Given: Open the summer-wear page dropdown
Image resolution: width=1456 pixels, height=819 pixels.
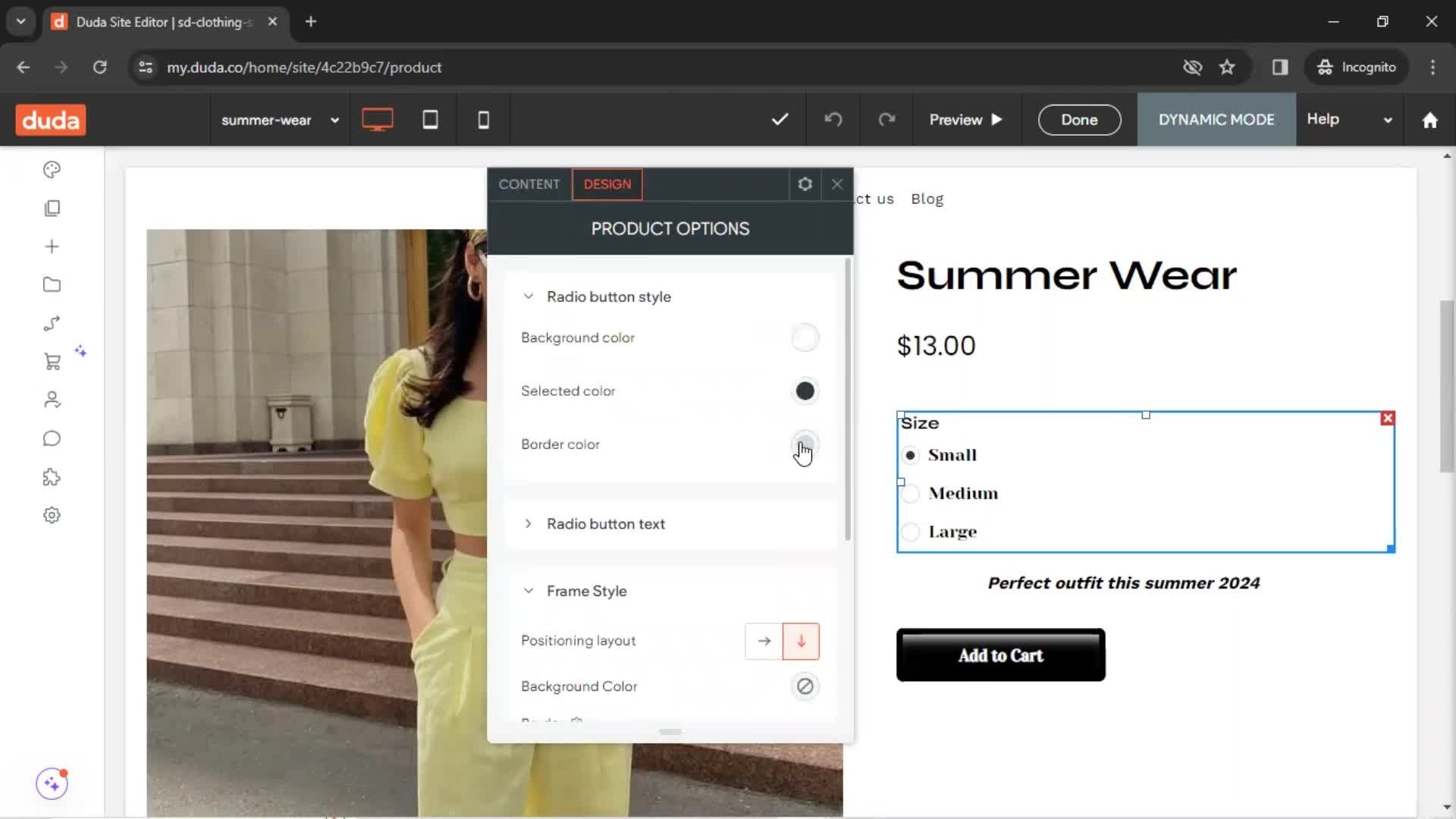Looking at the screenshot, I should click(279, 120).
